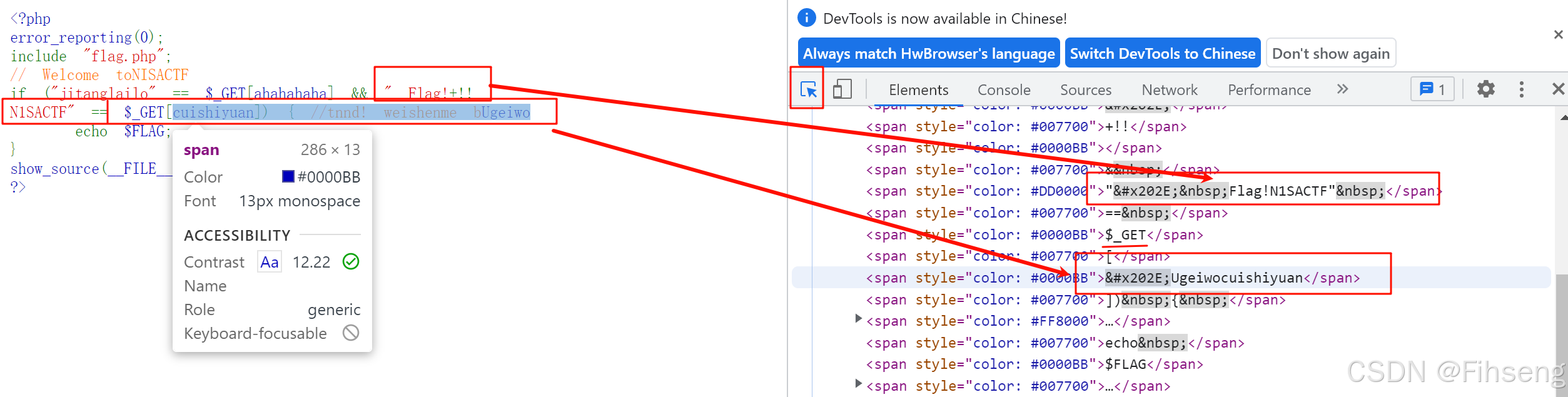
Task: Click the info icon in language banner
Action: click(x=807, y=18)
